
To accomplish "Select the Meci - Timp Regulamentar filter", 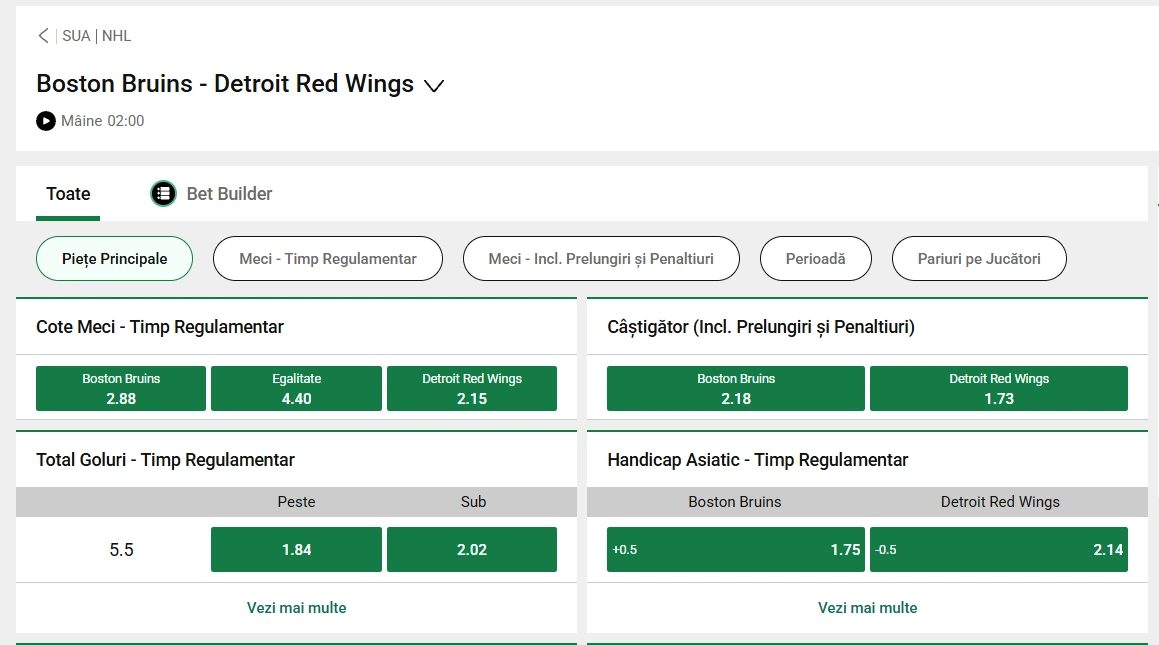I will click(x=327, y=258).
